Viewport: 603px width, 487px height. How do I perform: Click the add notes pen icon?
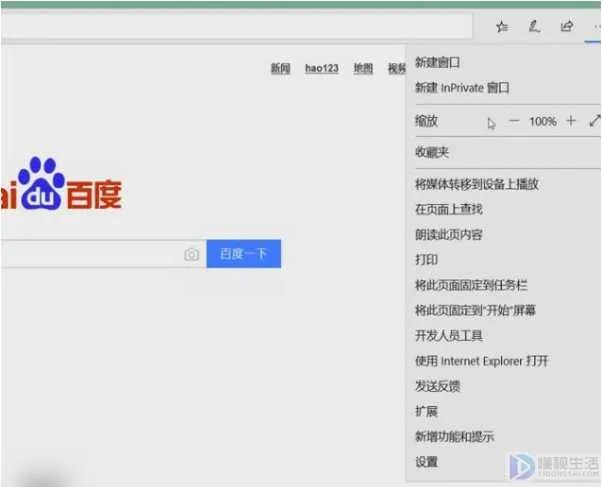point(534,27)
